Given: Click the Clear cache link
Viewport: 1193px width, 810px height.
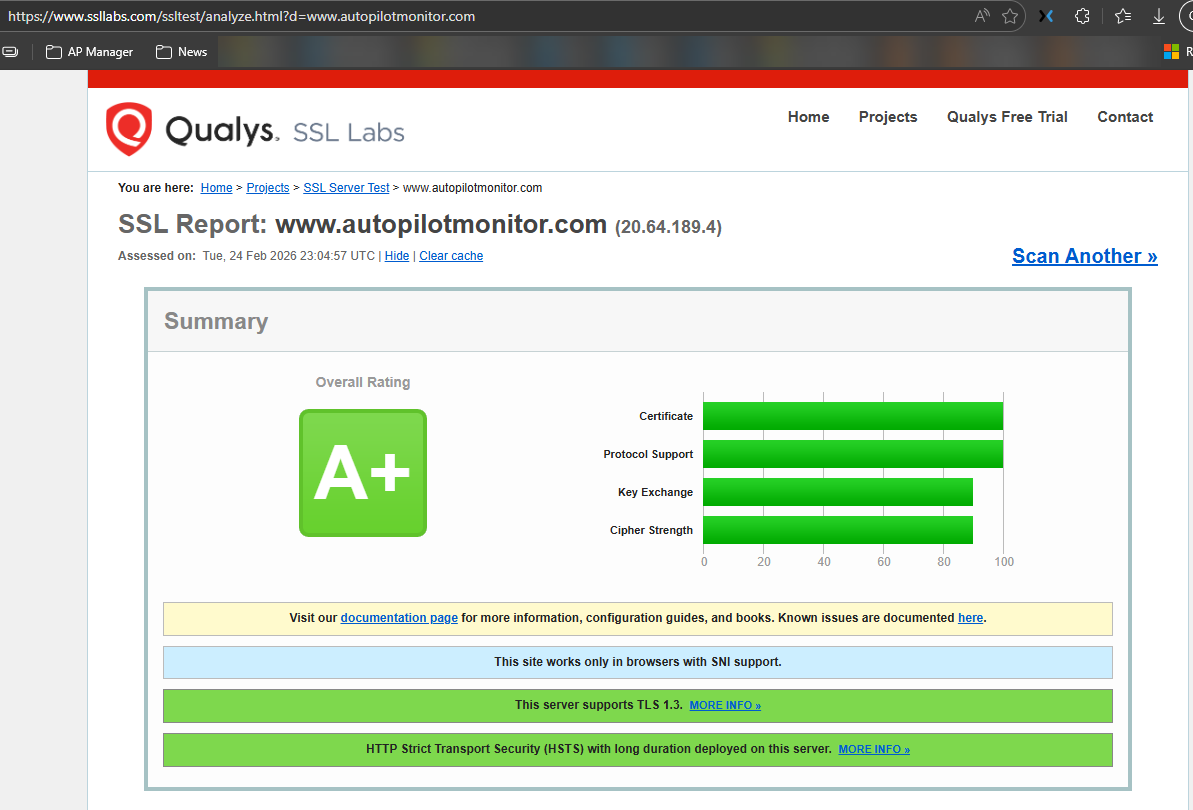Looking at the screenshot, I should [451, 256].
